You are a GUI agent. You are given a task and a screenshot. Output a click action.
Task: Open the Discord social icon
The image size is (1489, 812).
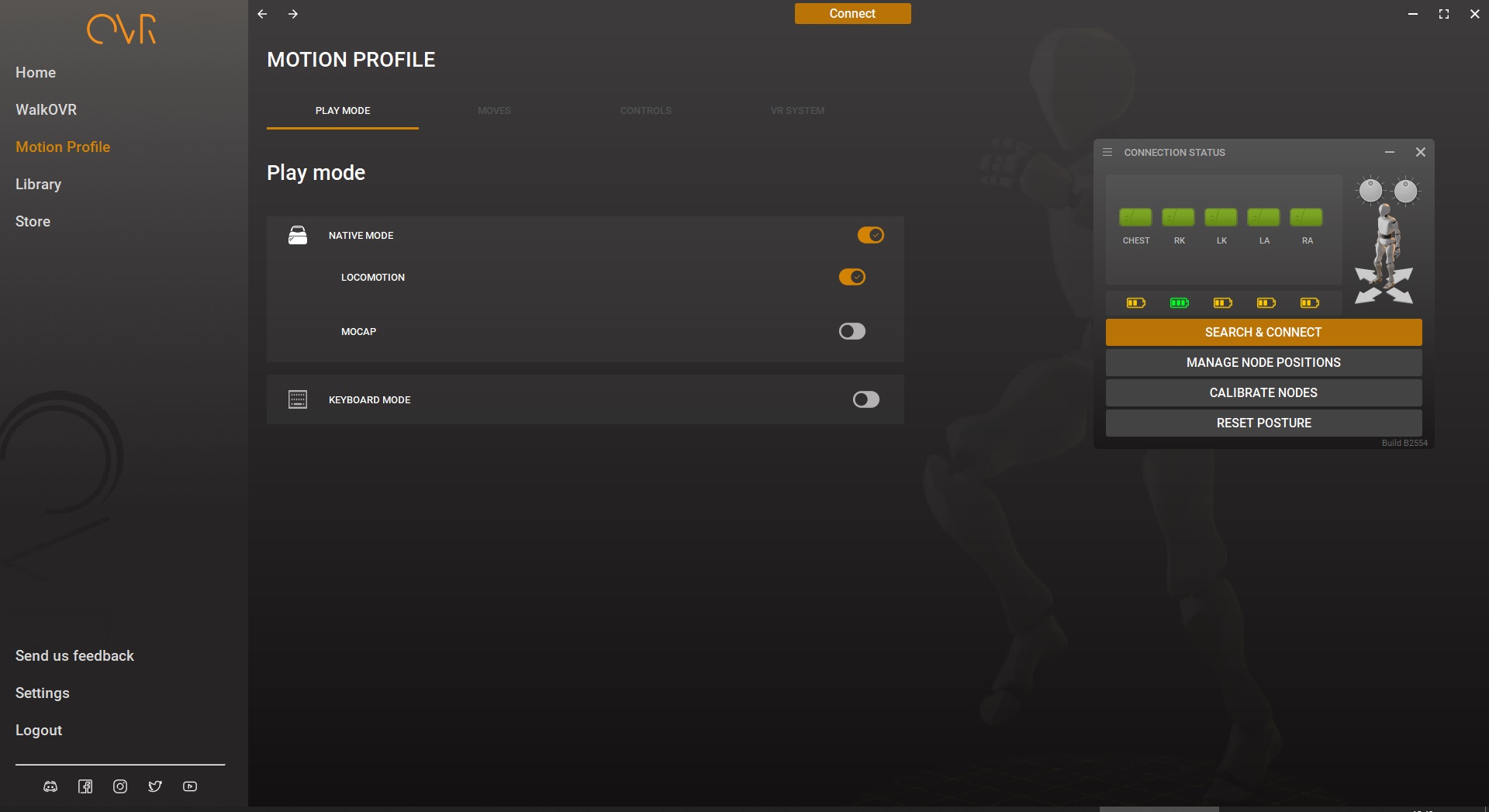(50, 786)
